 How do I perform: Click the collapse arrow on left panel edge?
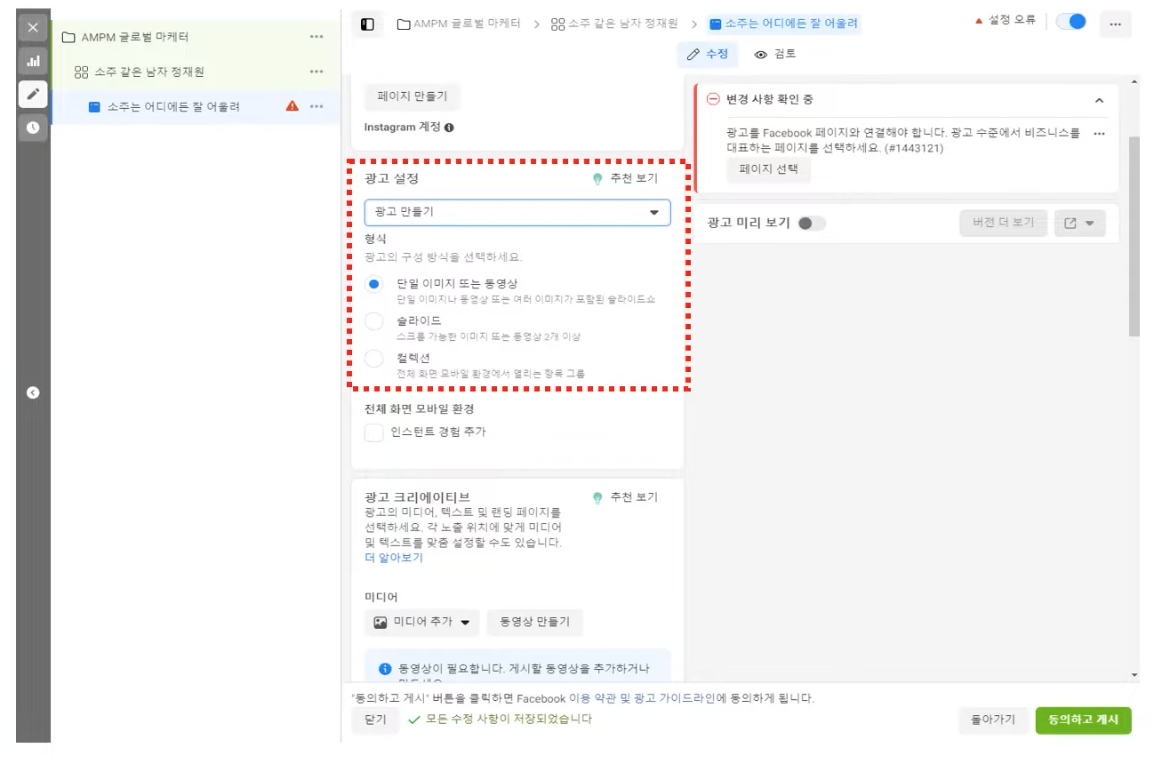pos(33,393)
